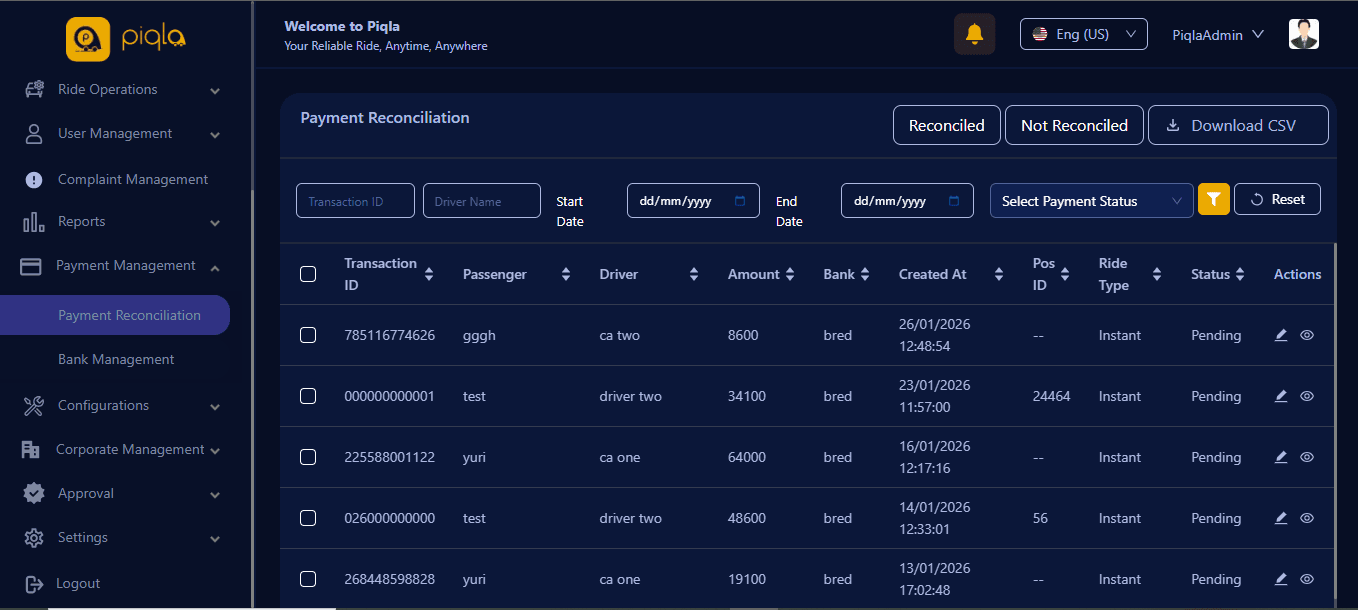
Task: Sort by Transaction ID column arrows
Action: tap(429, 274)
